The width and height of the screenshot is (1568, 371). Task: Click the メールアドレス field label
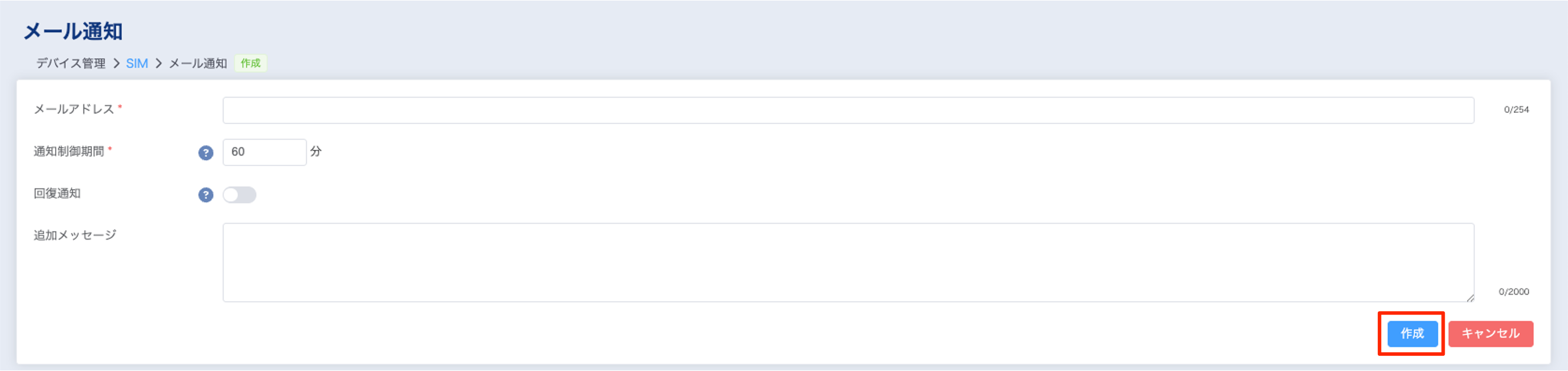pyautogui.click(x=74, y=109)
